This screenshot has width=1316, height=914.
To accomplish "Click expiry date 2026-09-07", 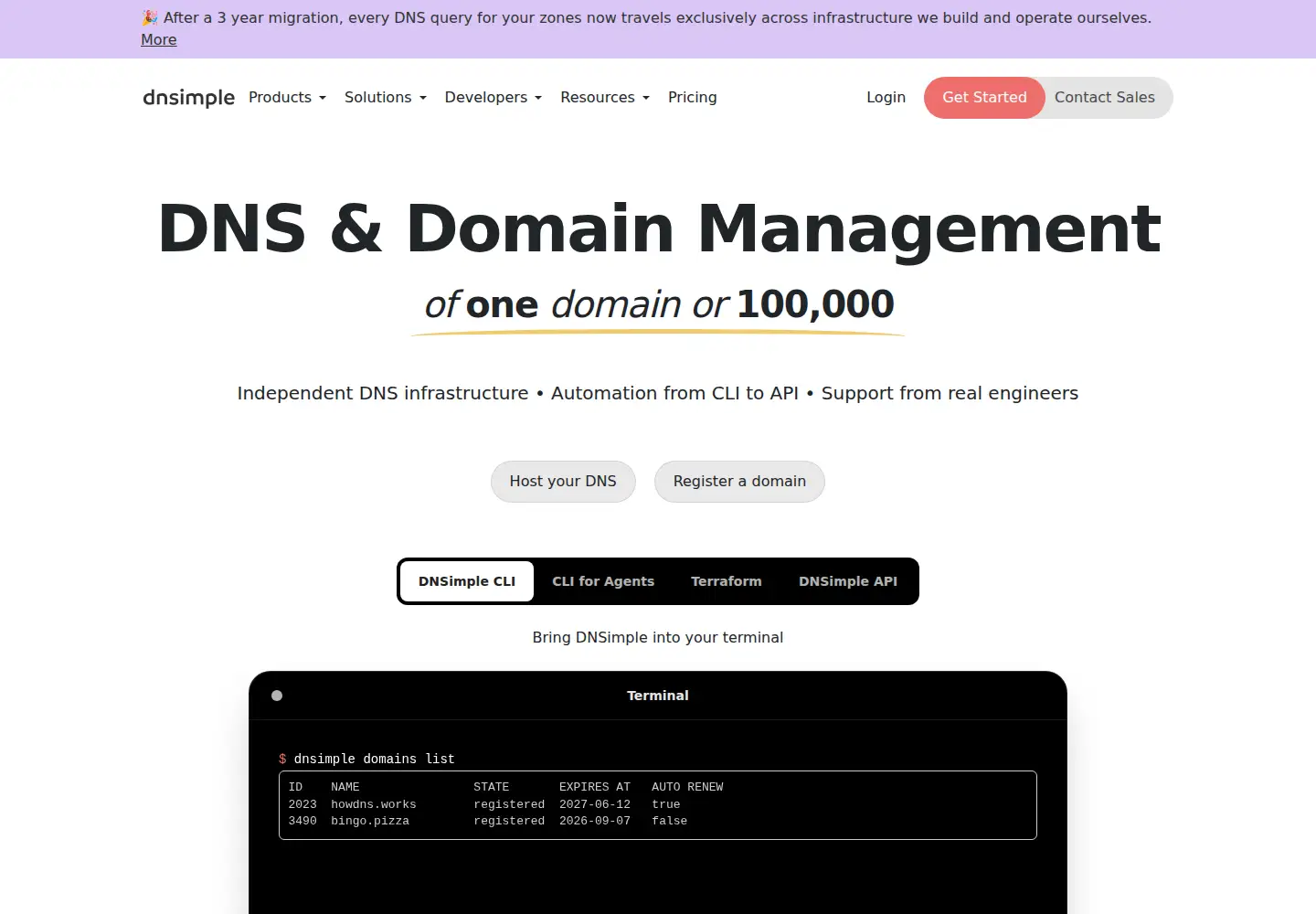I will (x=595, y=821).
